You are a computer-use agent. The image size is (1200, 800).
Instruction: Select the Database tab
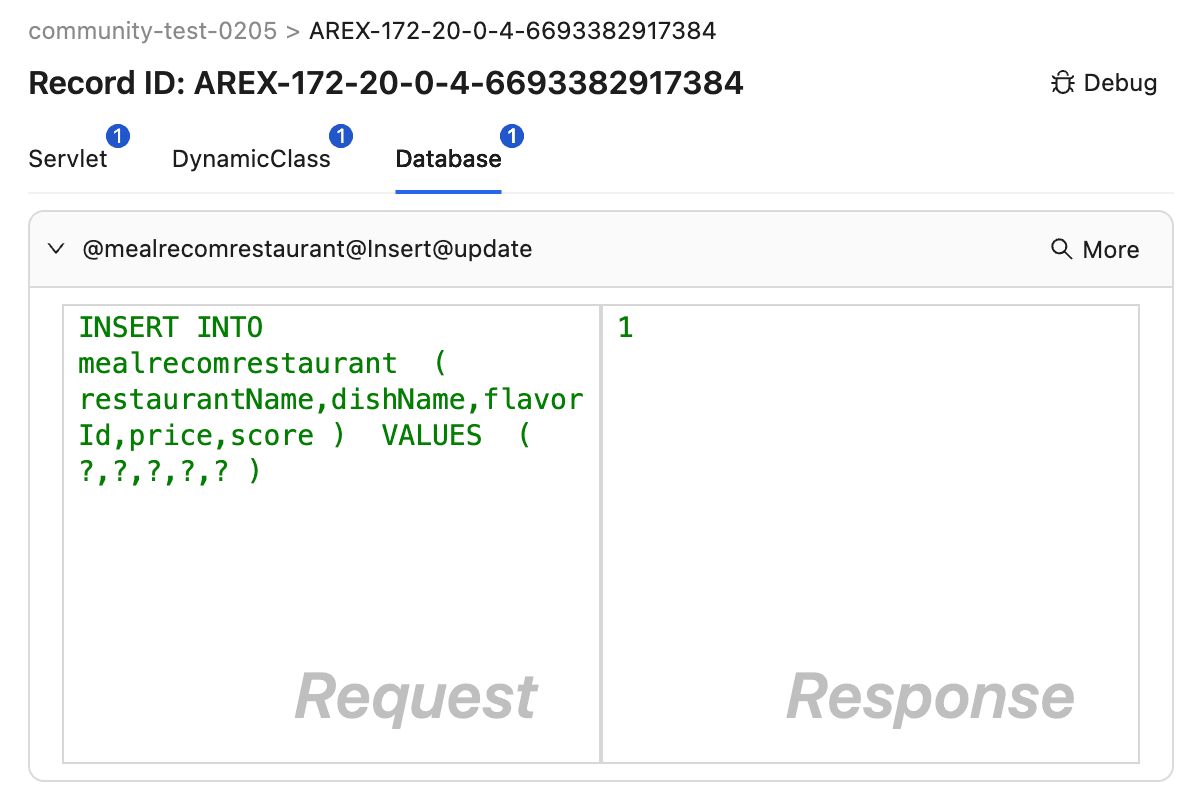click(x=448, y=159)
